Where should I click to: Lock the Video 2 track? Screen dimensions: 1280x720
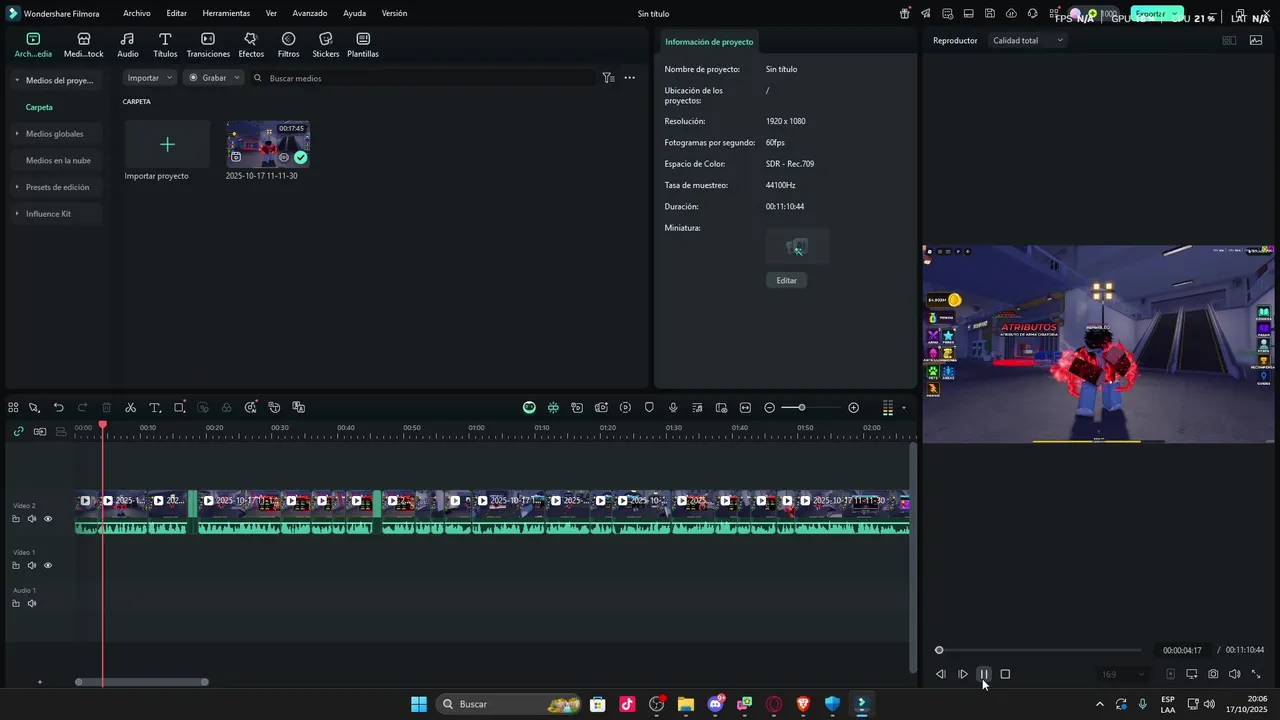(16, 519)
